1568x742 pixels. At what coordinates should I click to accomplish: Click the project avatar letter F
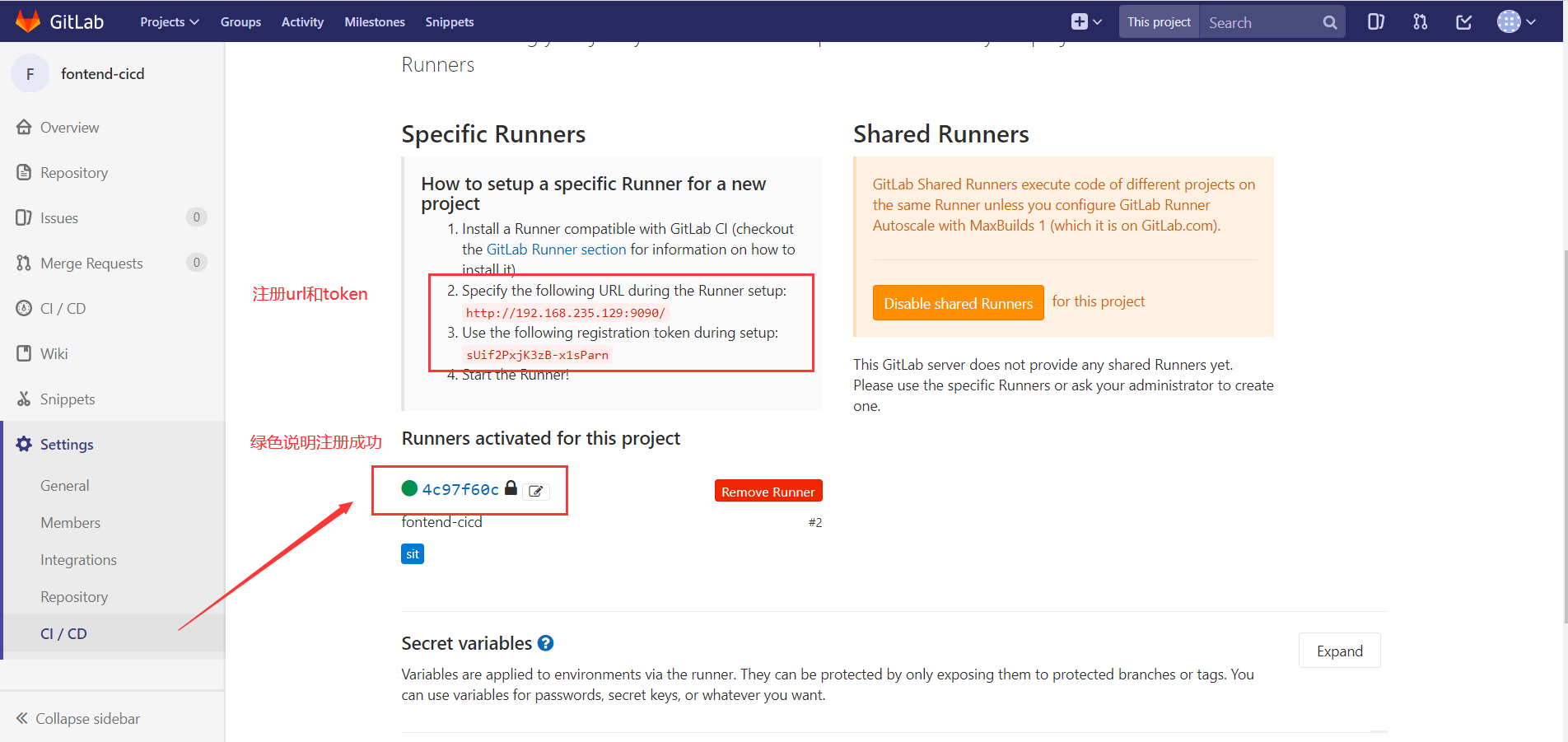(30, 74)
